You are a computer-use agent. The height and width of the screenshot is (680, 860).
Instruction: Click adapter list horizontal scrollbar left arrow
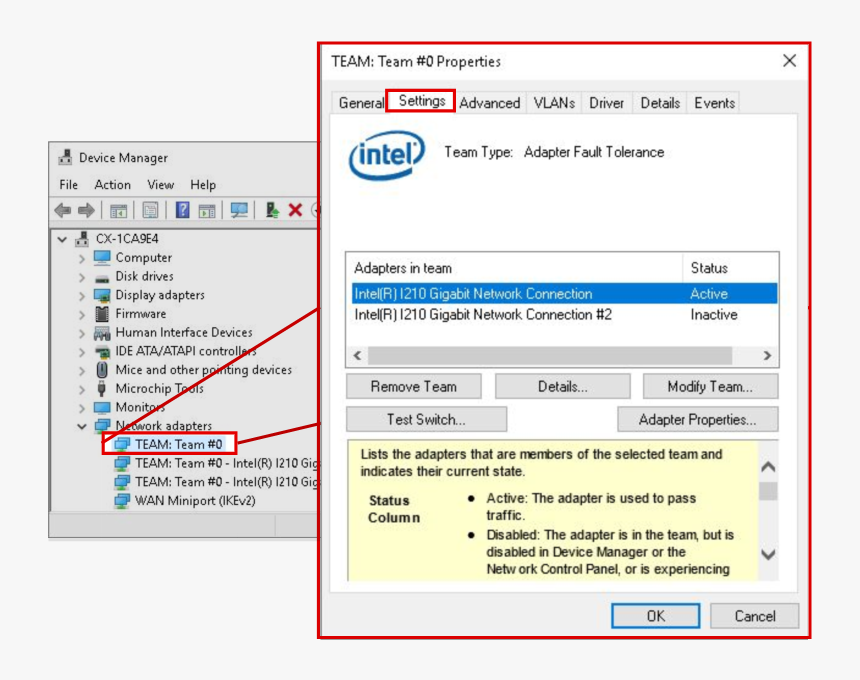[358, 355]
